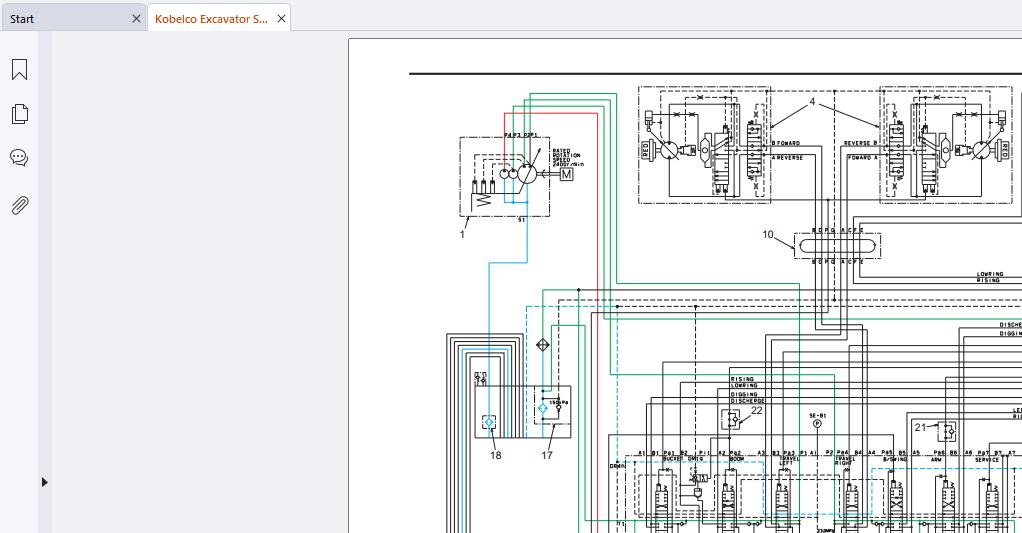The height and width of the screenshot is (533, 1022).
Task: Click the diamond cooler symbol above component 17
Action: pos(543,345)
